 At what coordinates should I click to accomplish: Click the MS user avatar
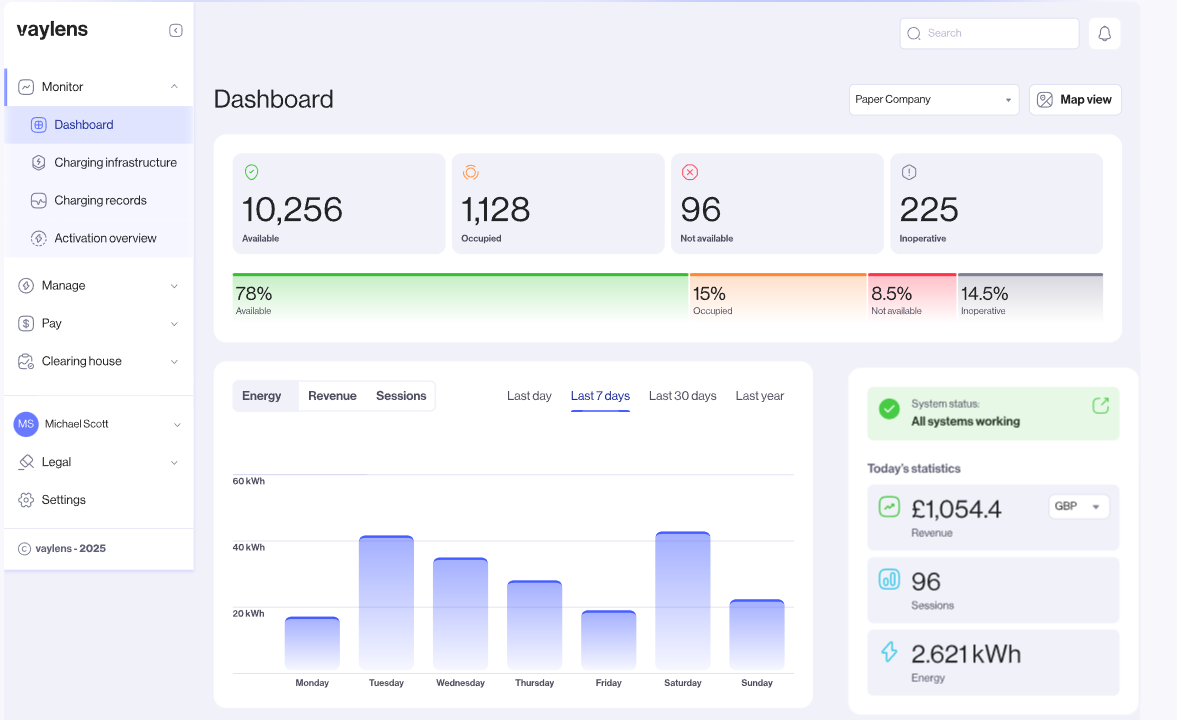click(26, 424)
